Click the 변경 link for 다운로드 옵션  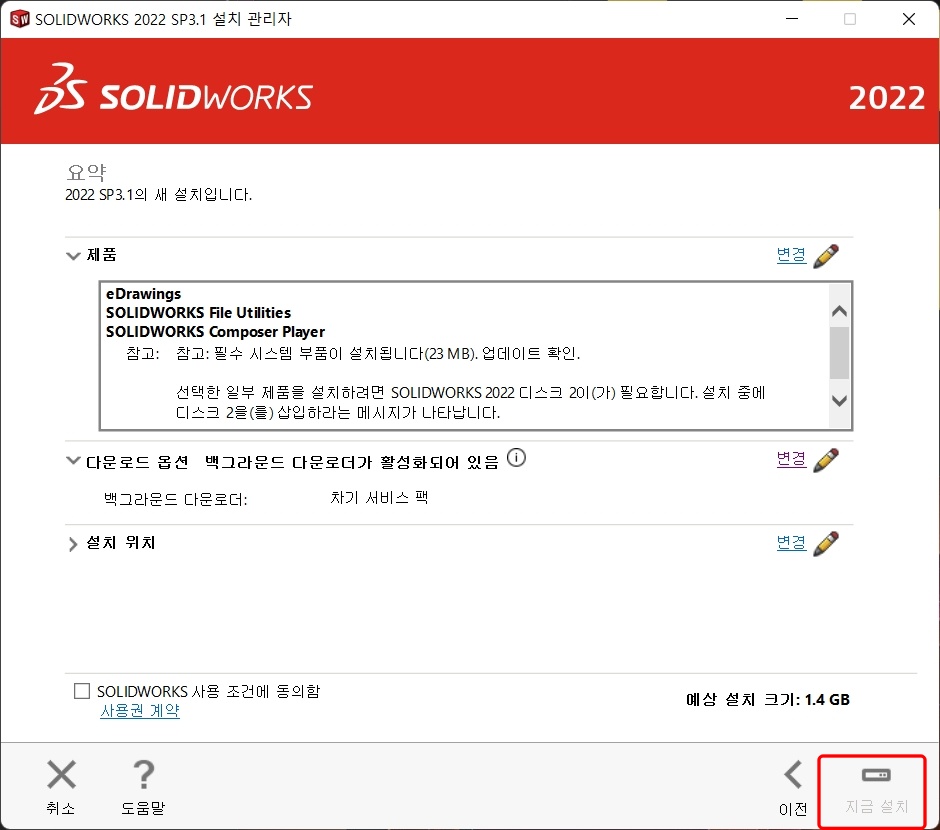[x=791, y=460]
